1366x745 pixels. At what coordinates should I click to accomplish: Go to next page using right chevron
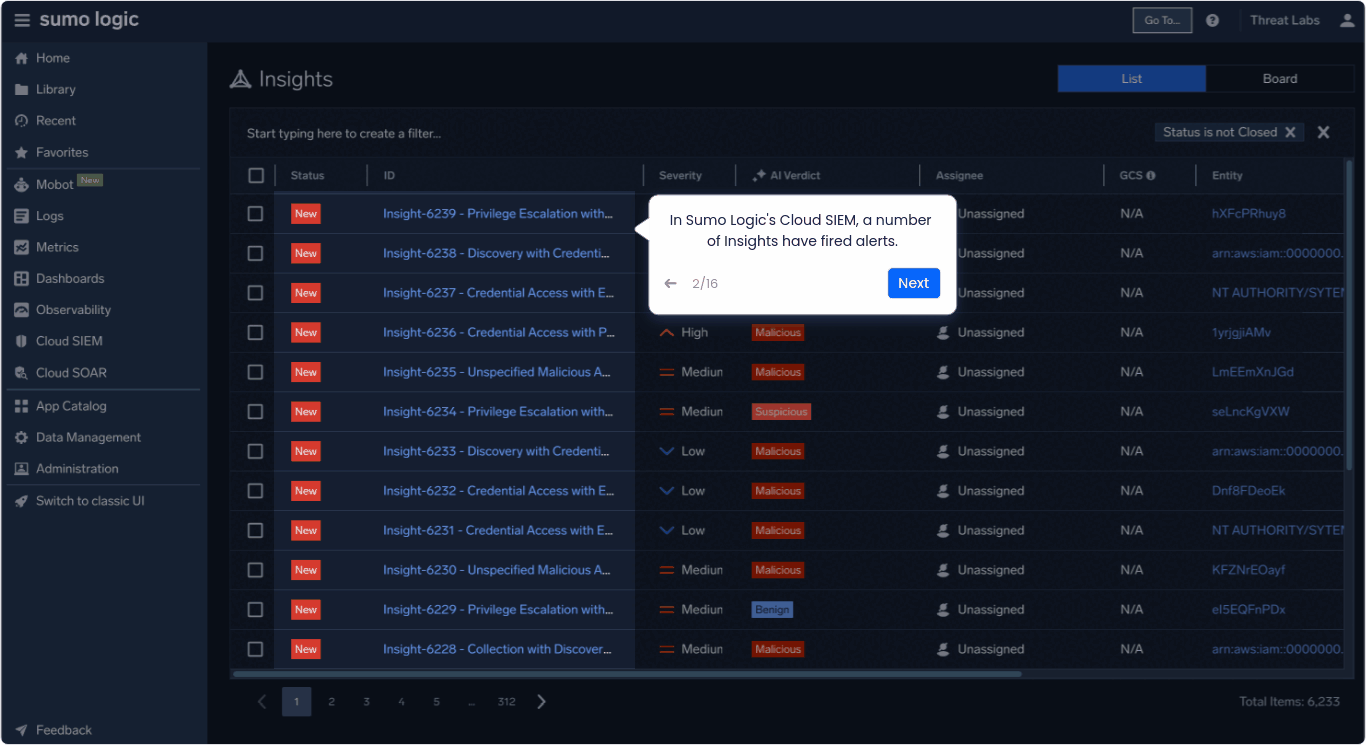pos(542,702)
